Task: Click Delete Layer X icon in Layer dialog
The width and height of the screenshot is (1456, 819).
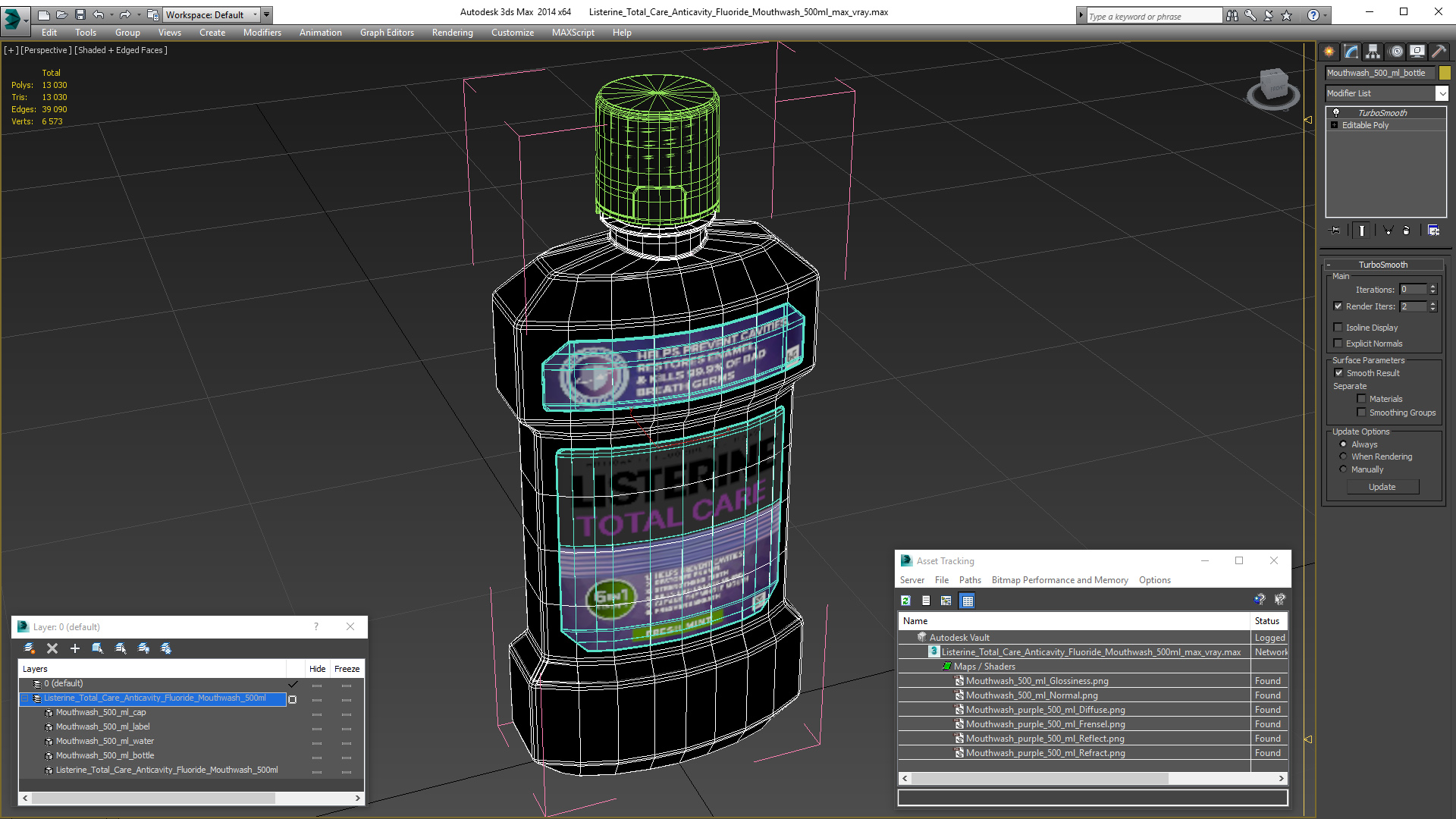Action: [x=52, y=648]
